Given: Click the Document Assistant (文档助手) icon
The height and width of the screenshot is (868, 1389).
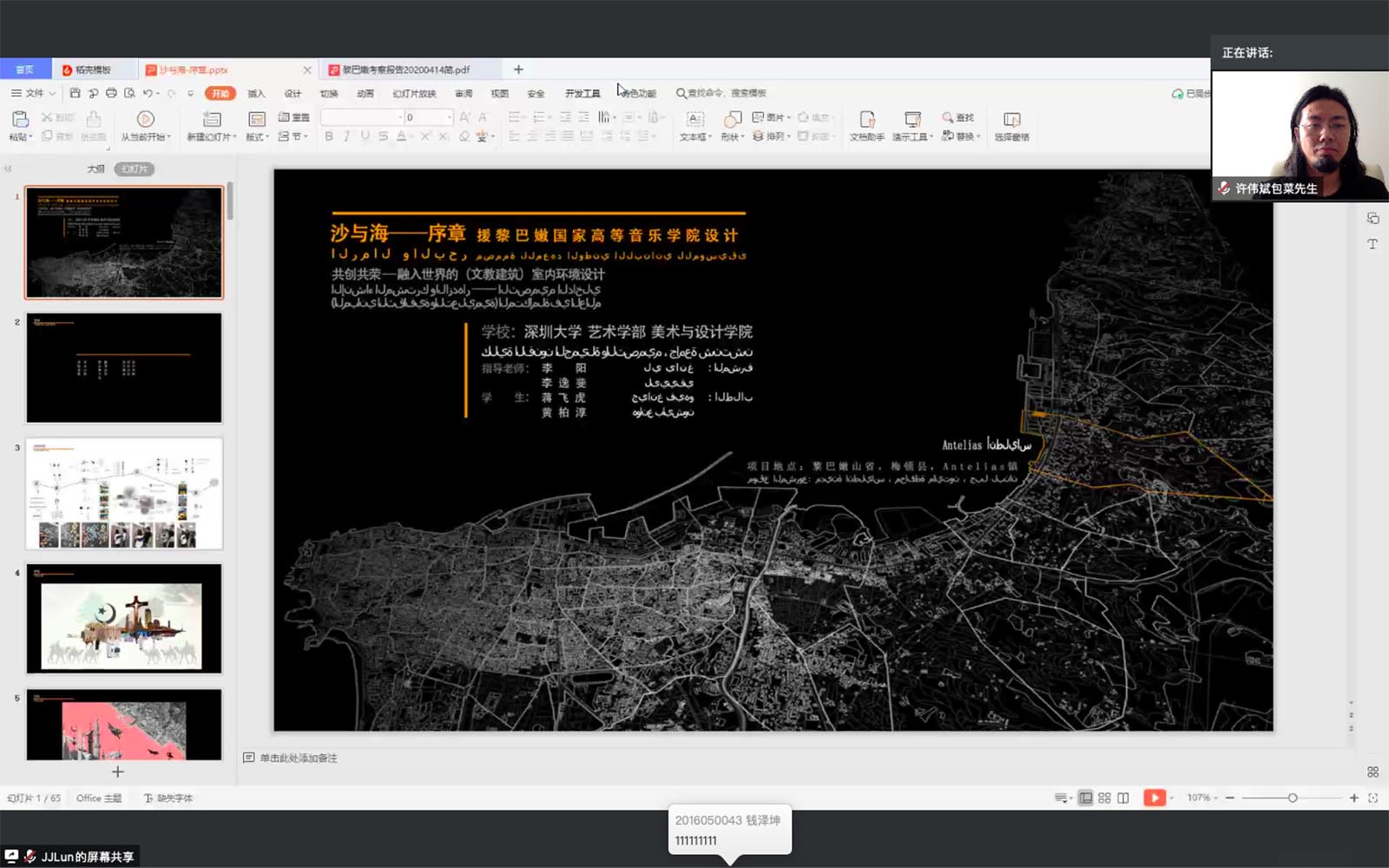Looking at the screenshot, I should coord(866,120).
